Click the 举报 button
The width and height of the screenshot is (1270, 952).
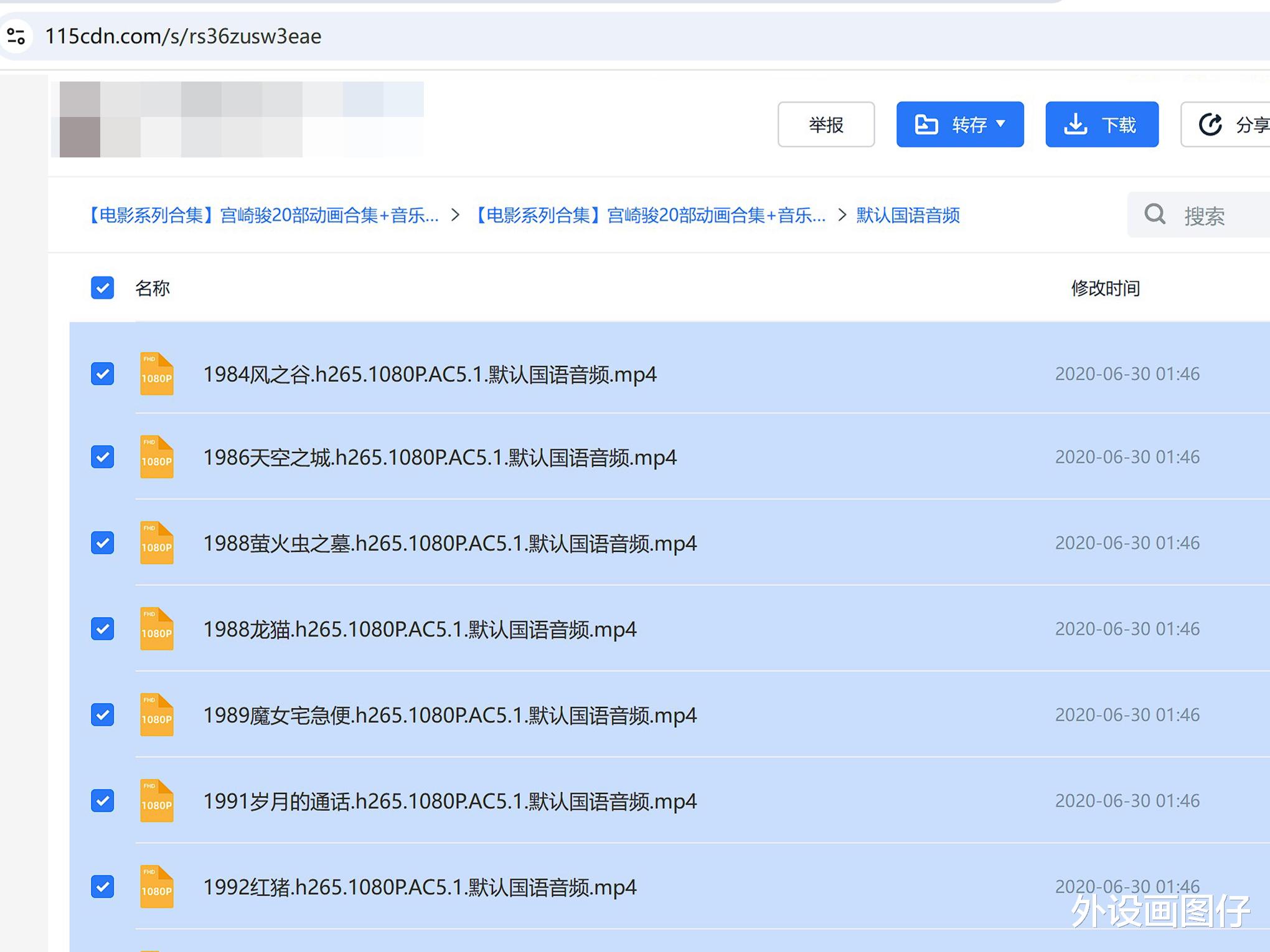[x=825, y=124]
